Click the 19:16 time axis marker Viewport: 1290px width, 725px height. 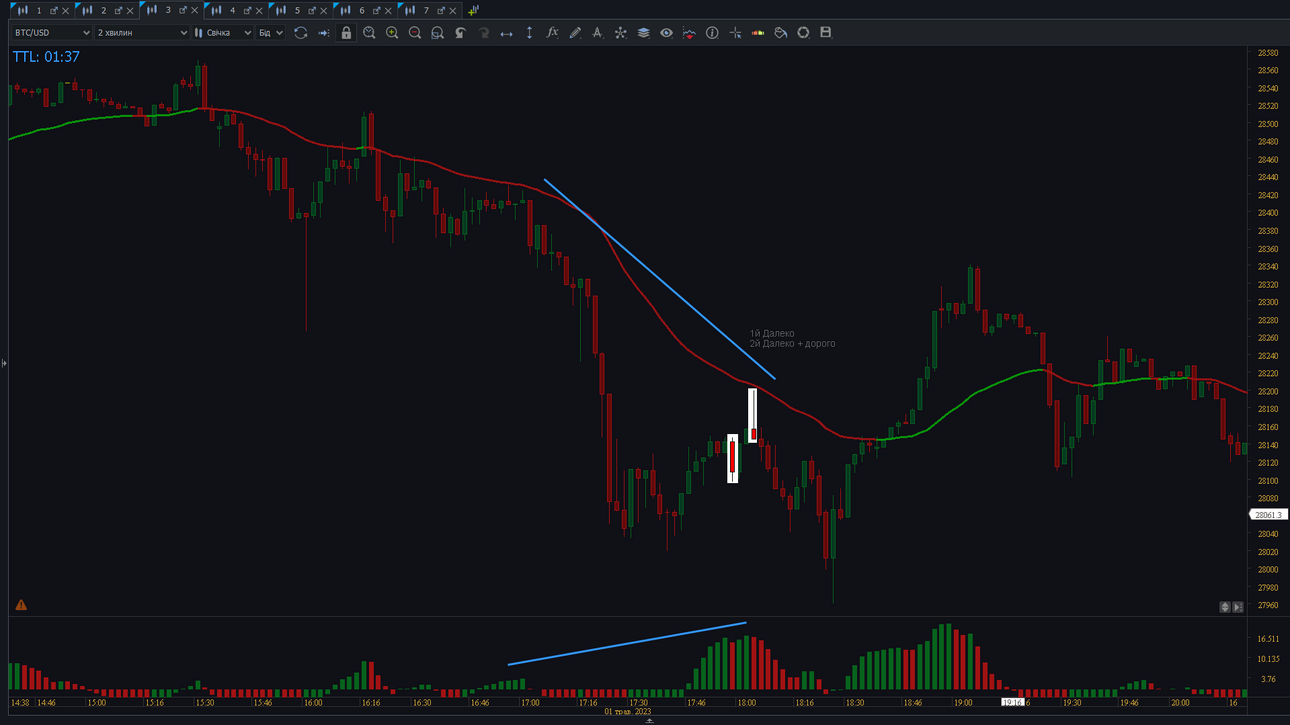[1013, 703]
